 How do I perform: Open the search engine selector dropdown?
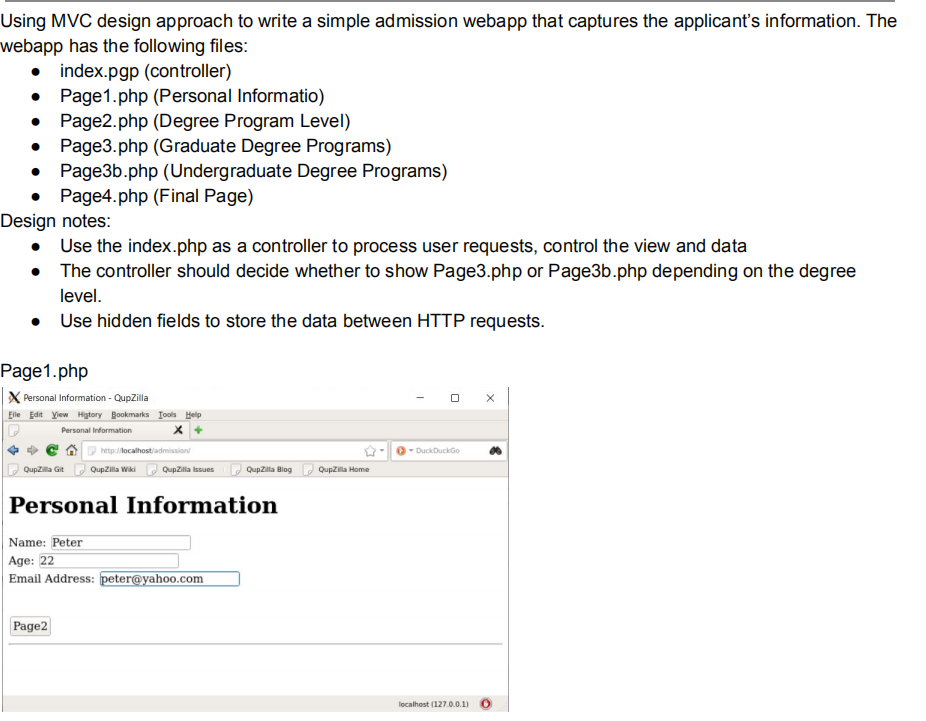click(412, 450)
